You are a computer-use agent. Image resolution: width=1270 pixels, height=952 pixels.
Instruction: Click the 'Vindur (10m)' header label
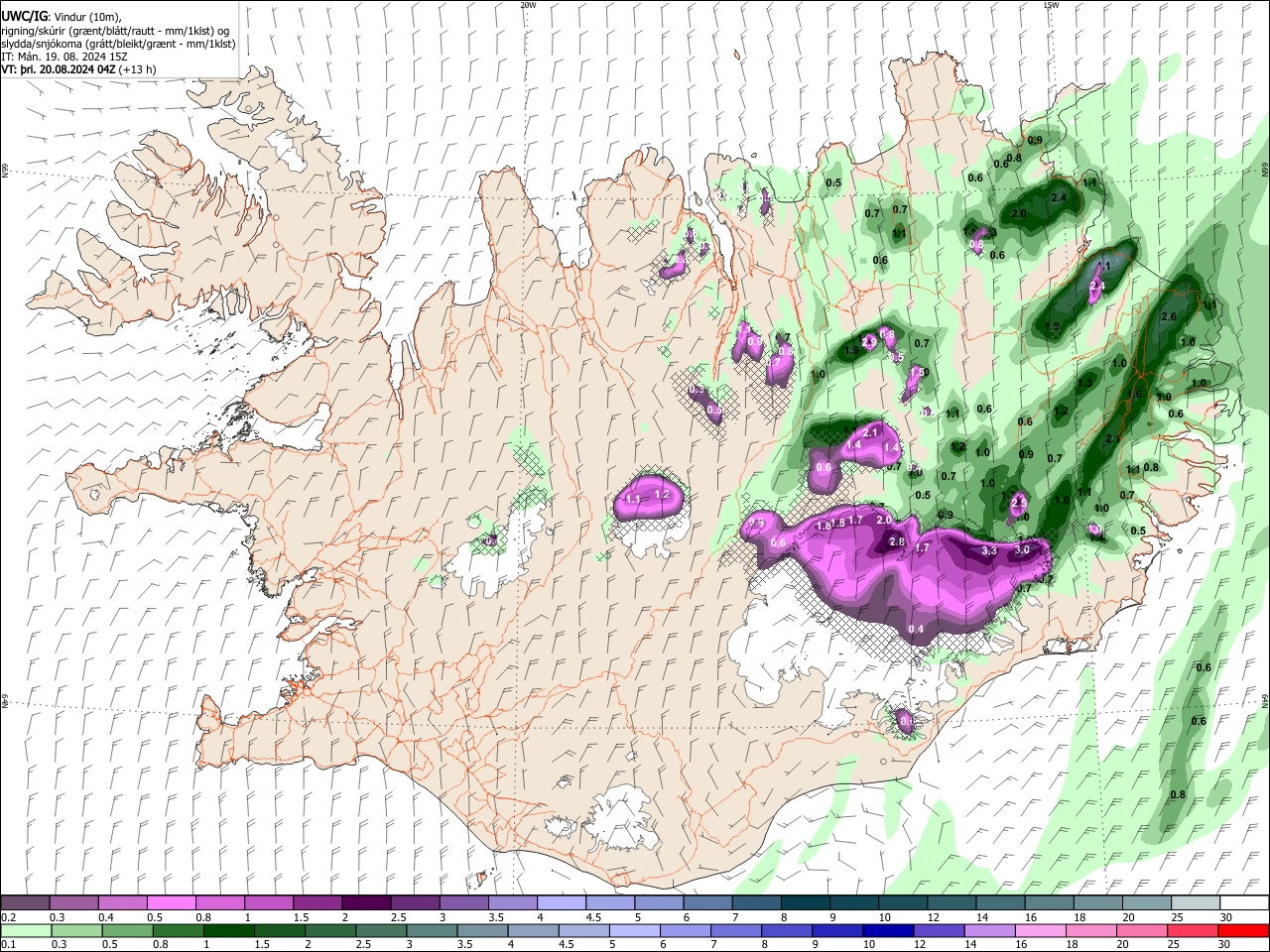(86, 17)
